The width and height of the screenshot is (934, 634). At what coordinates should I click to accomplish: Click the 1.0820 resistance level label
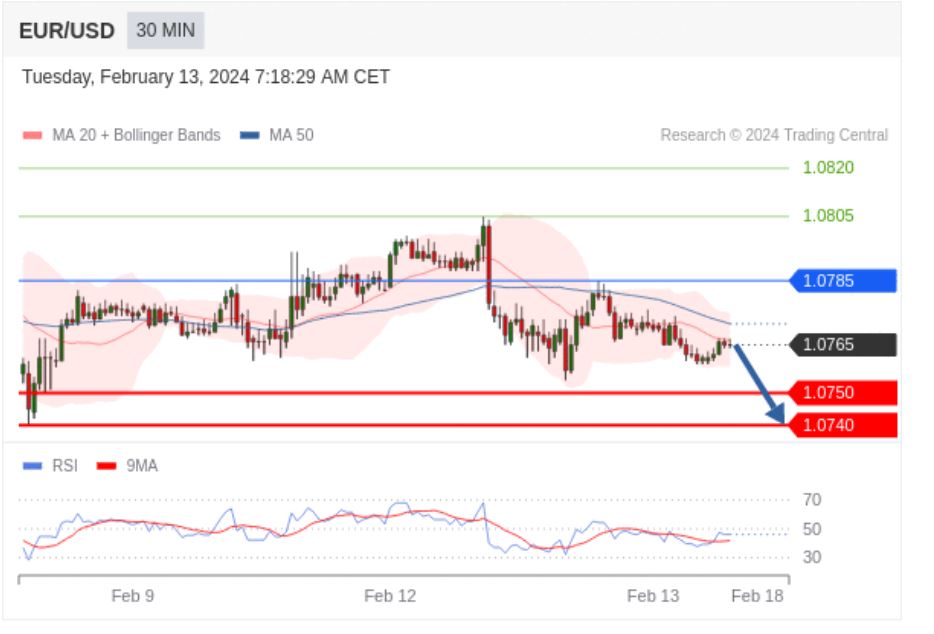828,167
